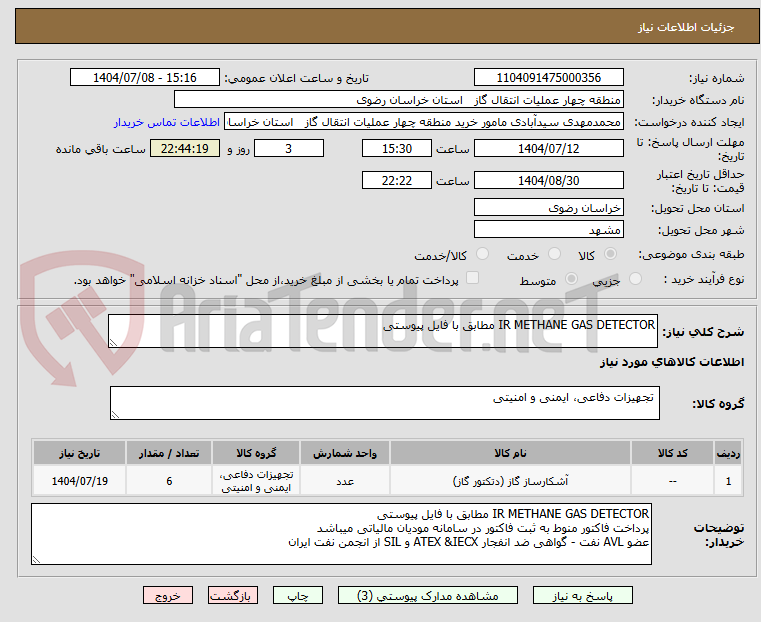Click the تاریخ نیاز column header
The width and height of the screenshot is (761, 622).
point(80,453)
